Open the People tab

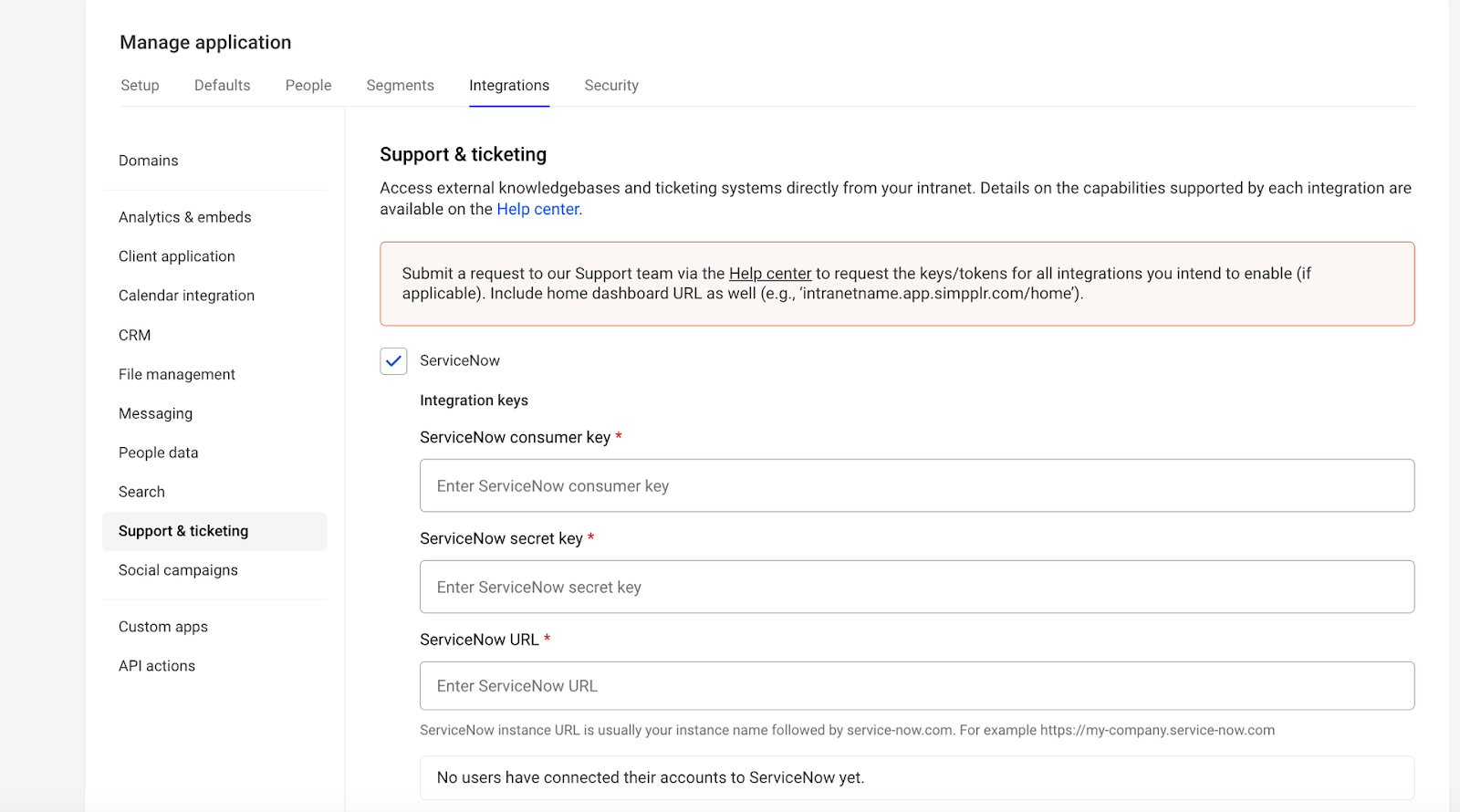[x=308, y=86]
